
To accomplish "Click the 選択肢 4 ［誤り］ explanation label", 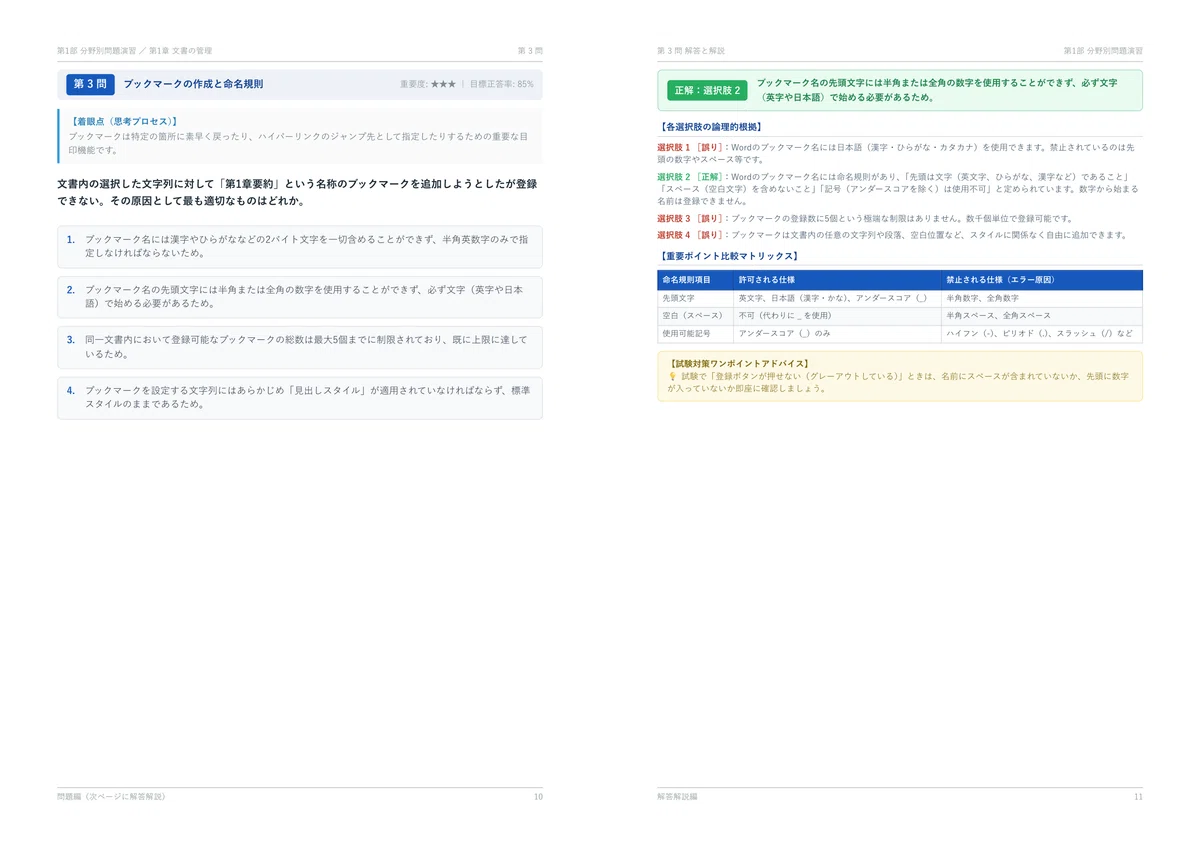I will (690, 235).
